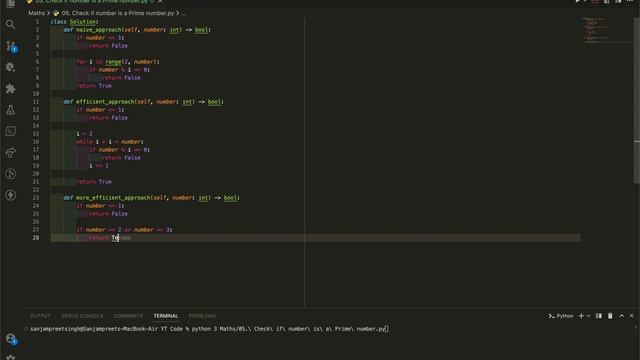The height and width of the screenshot is (360, 640).
Task: Split the terminal panel
Action: [599, 316]
